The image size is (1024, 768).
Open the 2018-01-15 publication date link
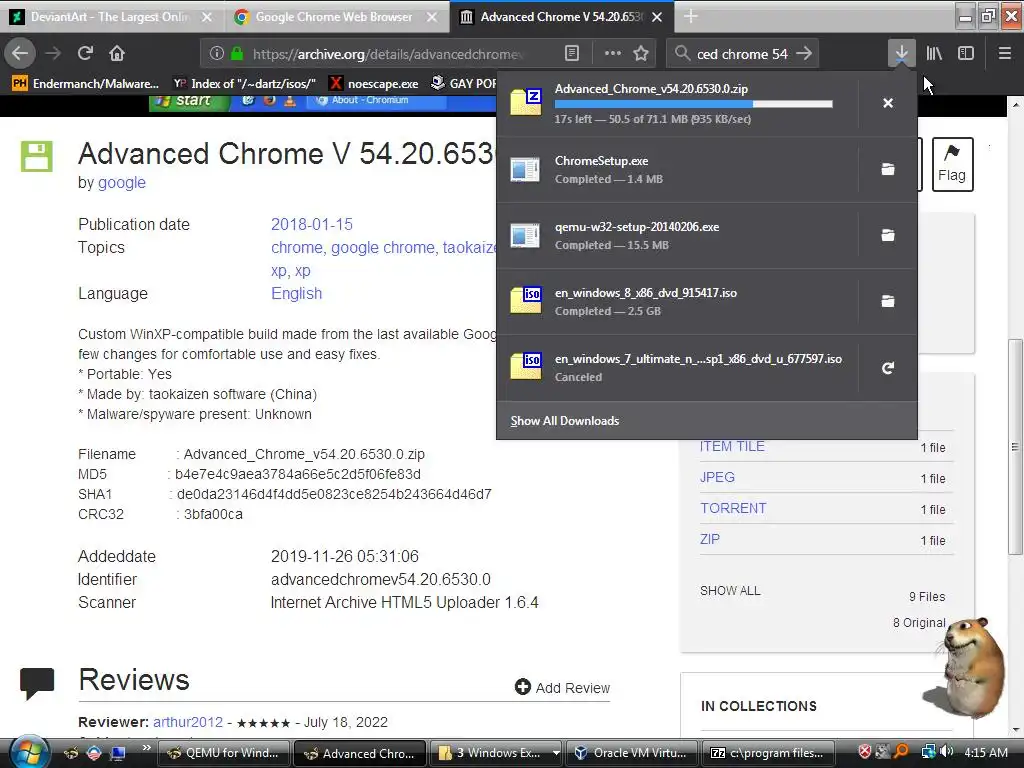tap(312, 225)
